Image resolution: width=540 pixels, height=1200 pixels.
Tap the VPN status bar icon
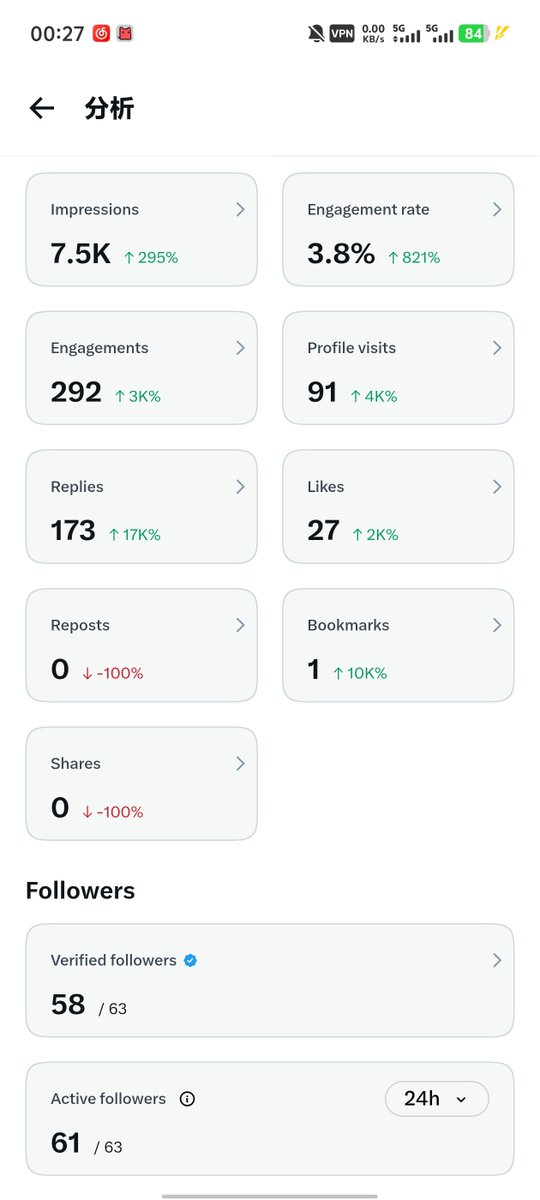[x=342, y=34]
